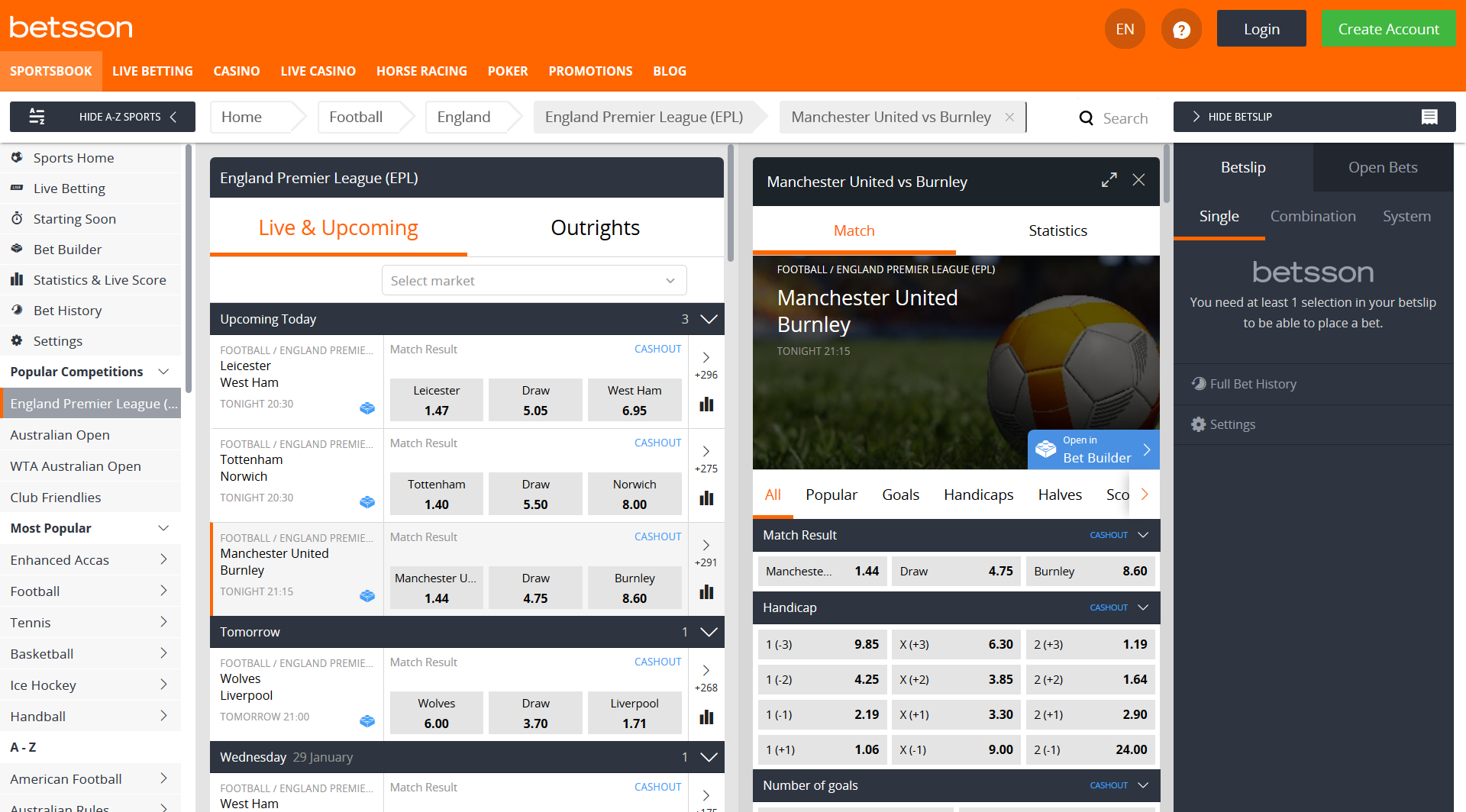This screenshot has width=1466, height=812.
Task: Click the betsson logo in header
Action: [x=71, y=27]
